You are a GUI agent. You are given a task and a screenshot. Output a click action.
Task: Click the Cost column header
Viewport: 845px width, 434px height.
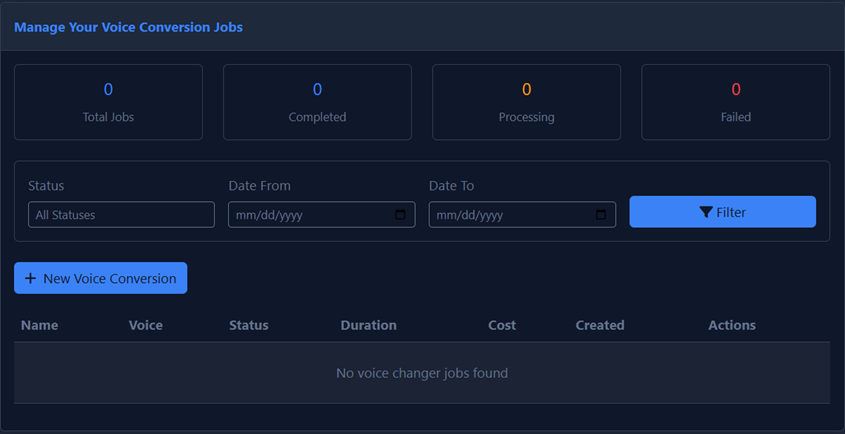point(502,325)
